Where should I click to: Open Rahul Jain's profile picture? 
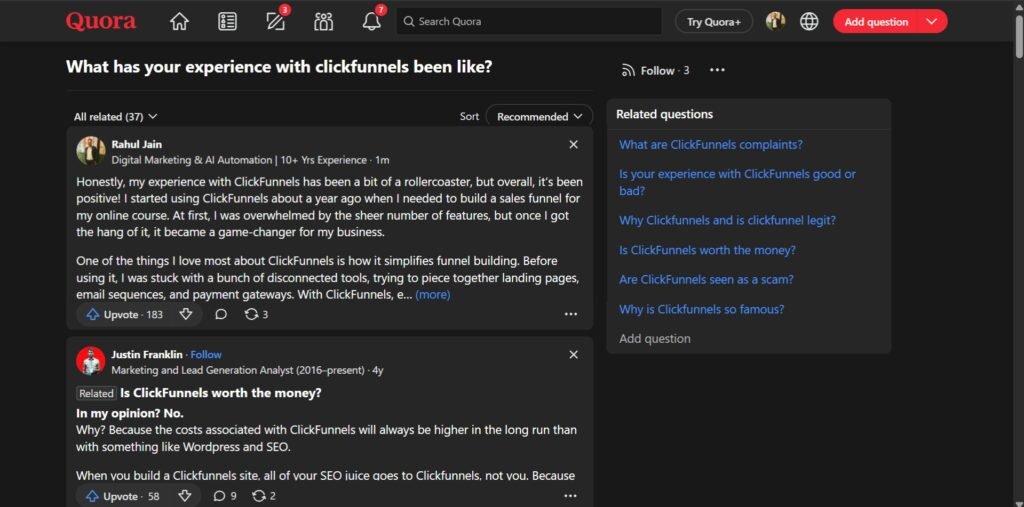91,151
